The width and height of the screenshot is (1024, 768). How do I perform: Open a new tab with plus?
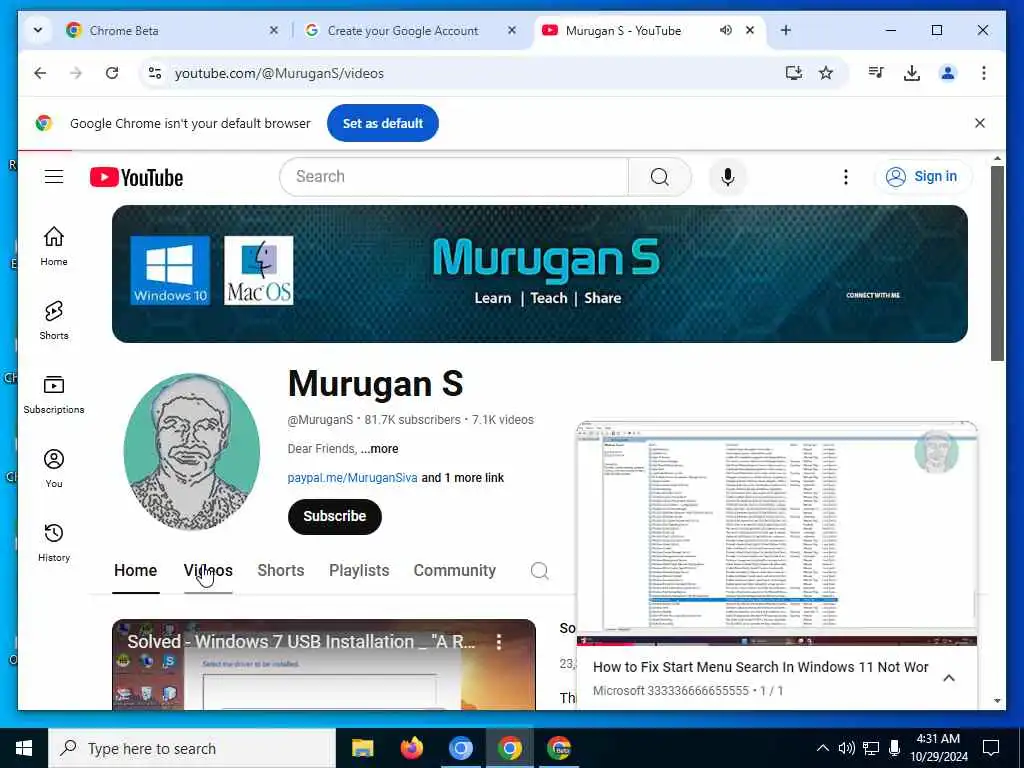[786, 31]
